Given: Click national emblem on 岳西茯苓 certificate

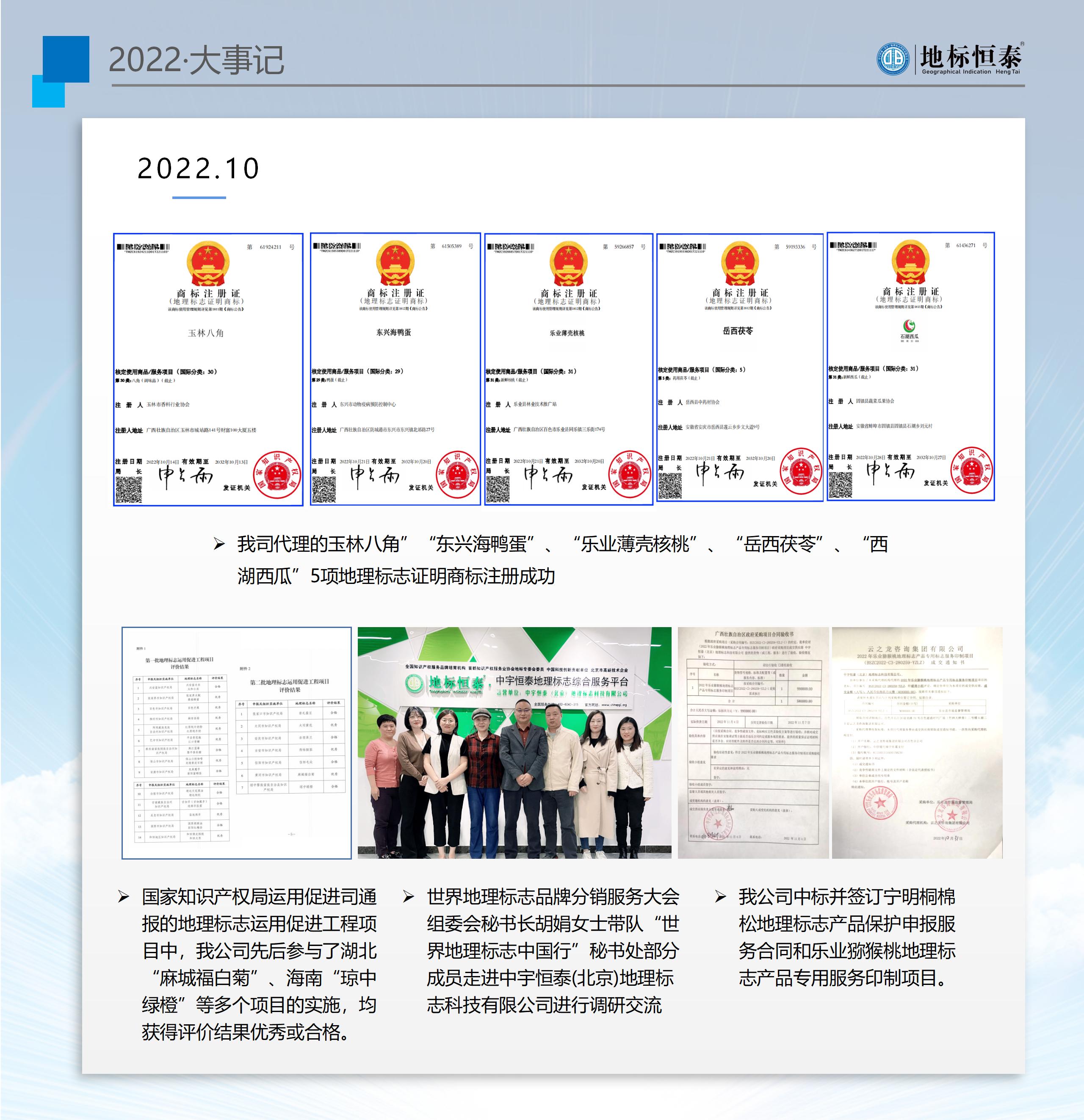Looking at the screenshot, I should pos(740,263).
